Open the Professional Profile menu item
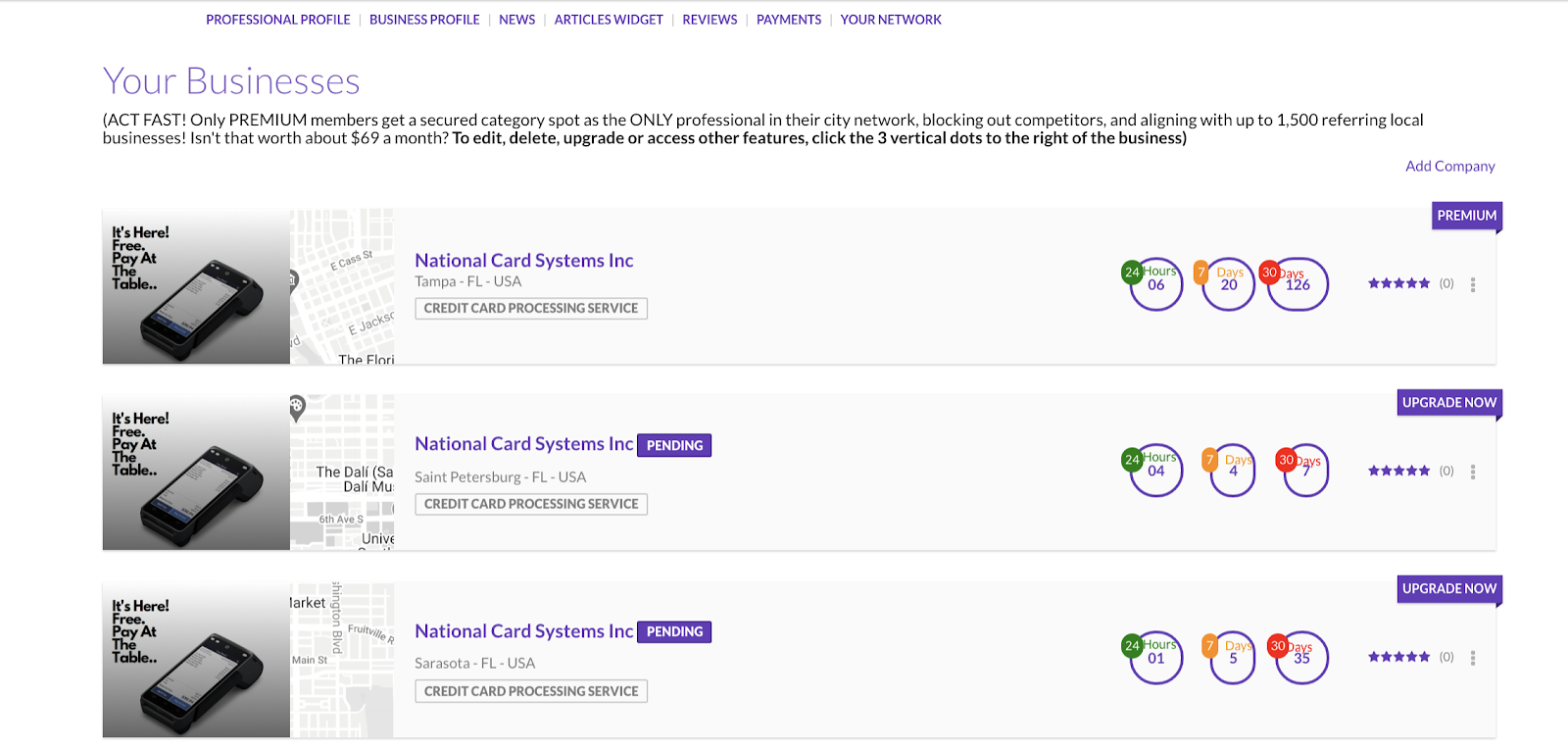The height and width of the screenshot is (747, 1568). pyautogui.click(x=277, y=20)
